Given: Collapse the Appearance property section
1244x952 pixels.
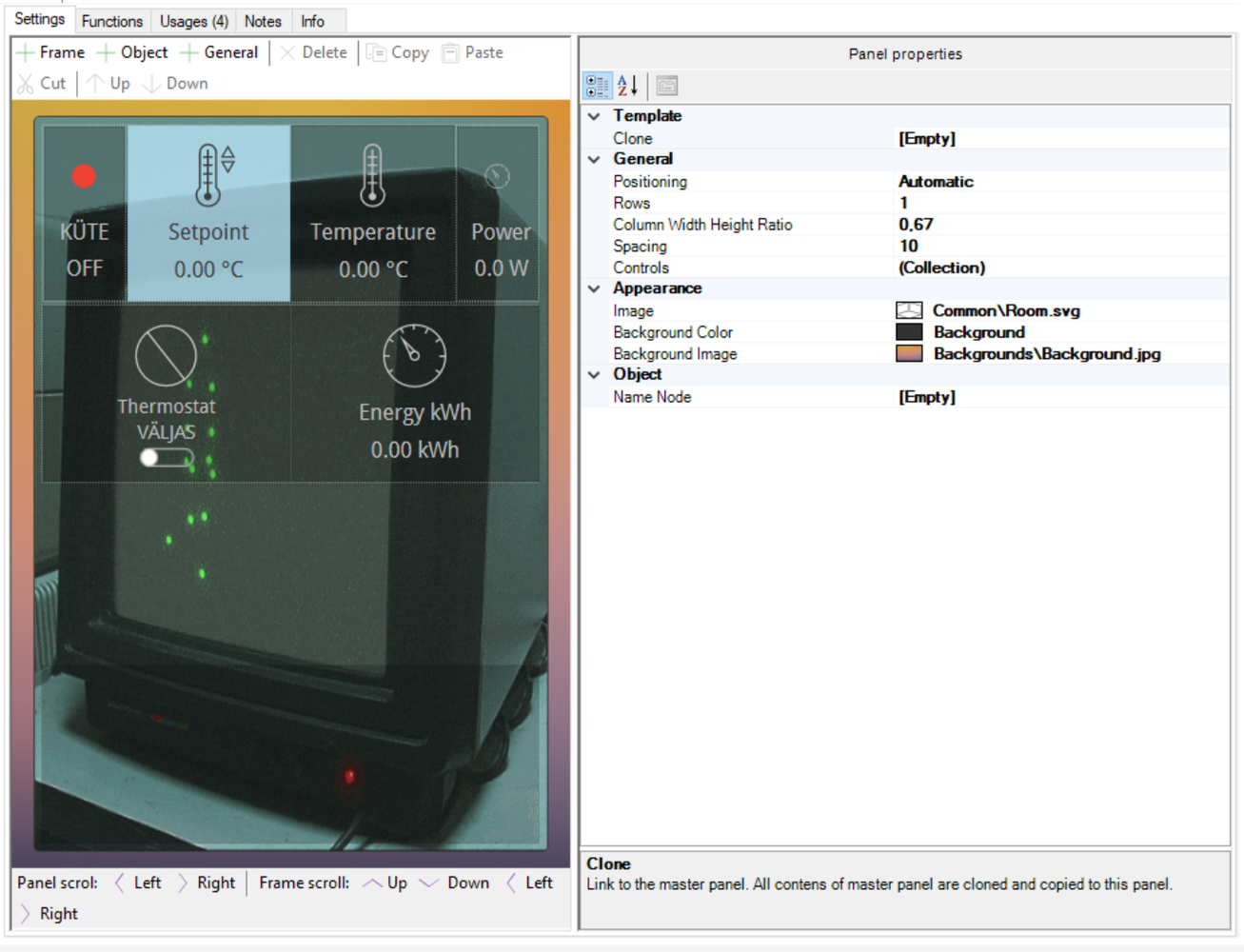Looking at the screenshot, I should (x=594, y=288).
